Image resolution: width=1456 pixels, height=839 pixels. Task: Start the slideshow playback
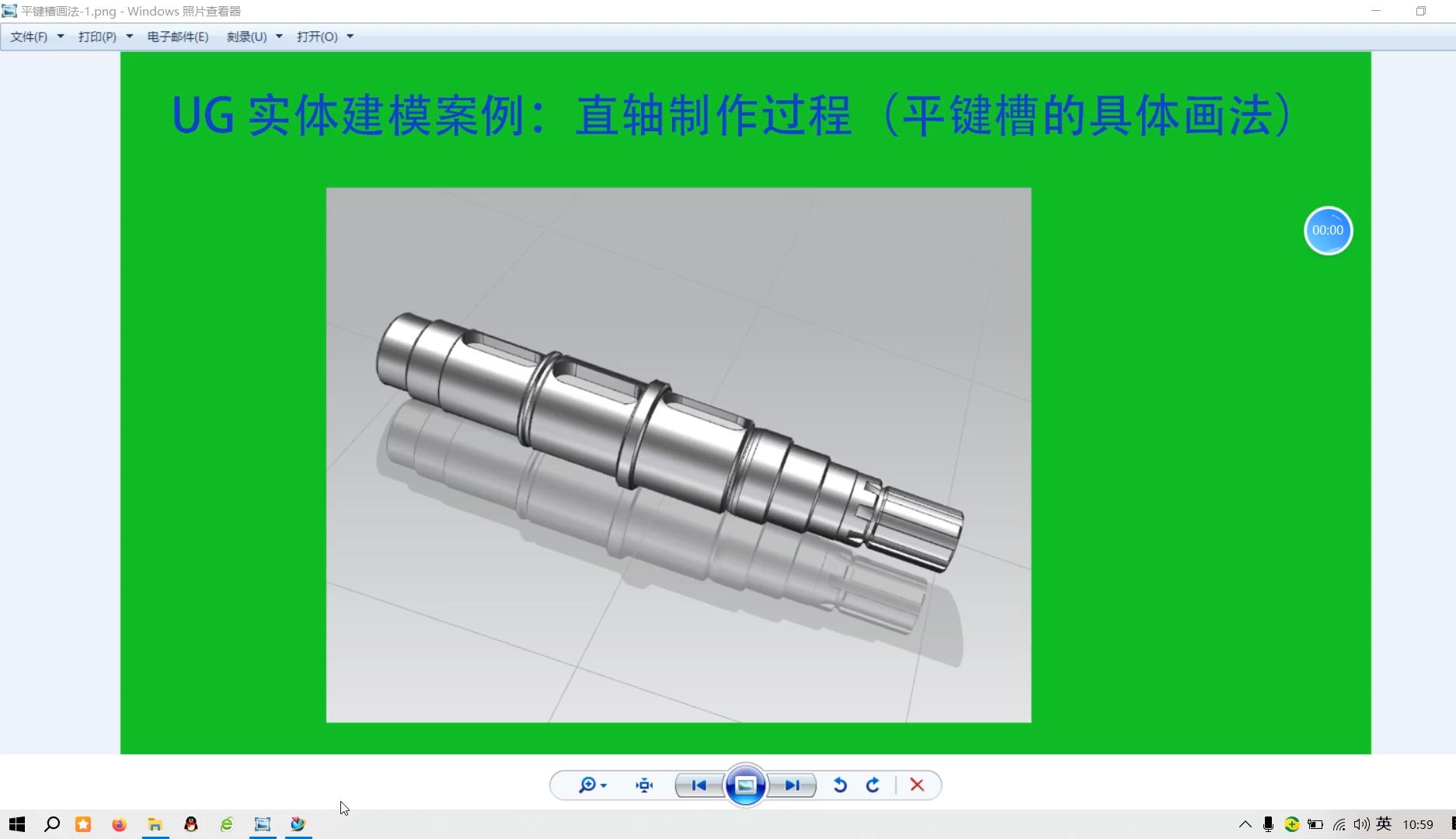(745, 785)
